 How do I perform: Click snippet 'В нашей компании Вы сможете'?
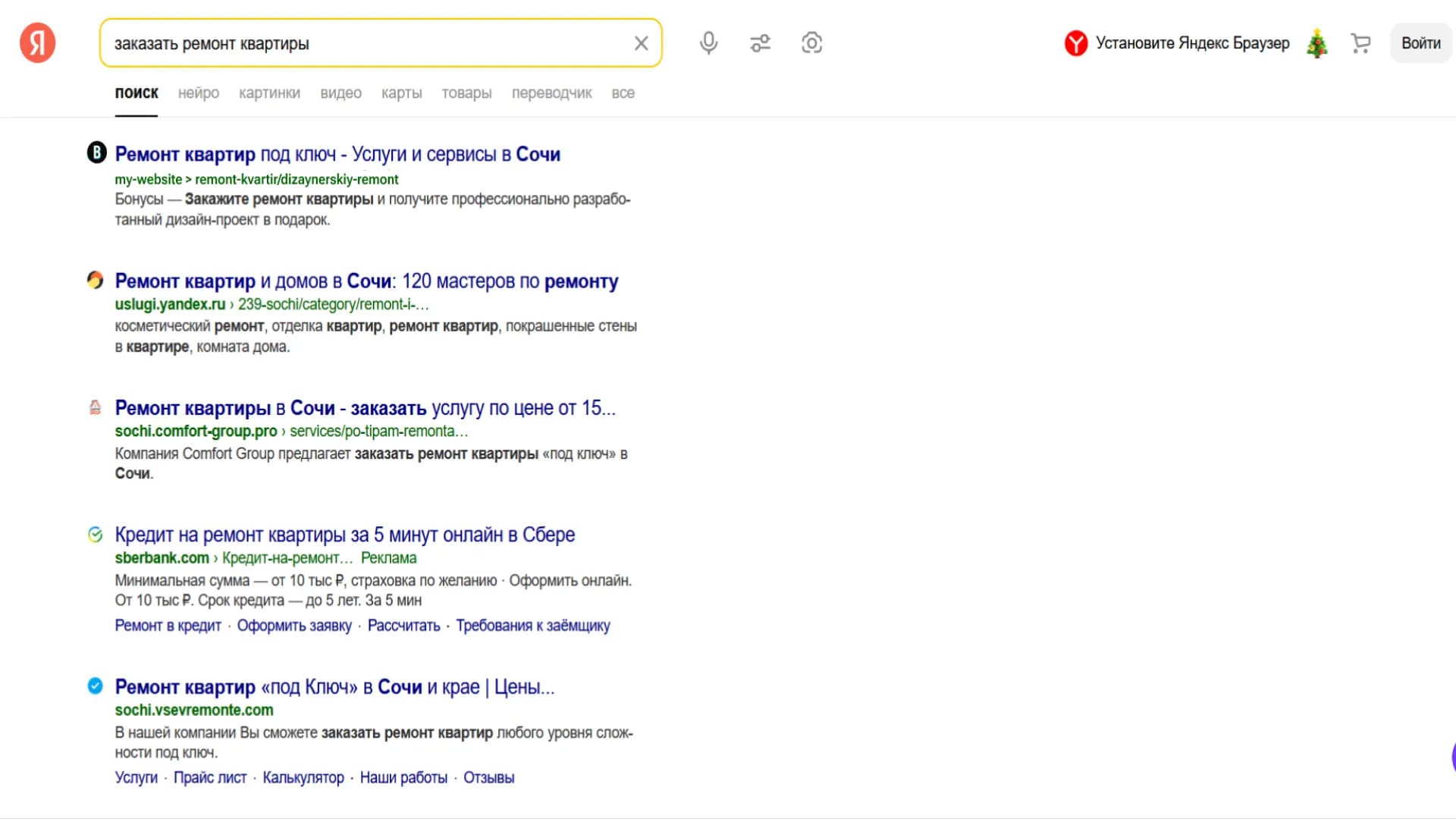[x=216, y=733]
